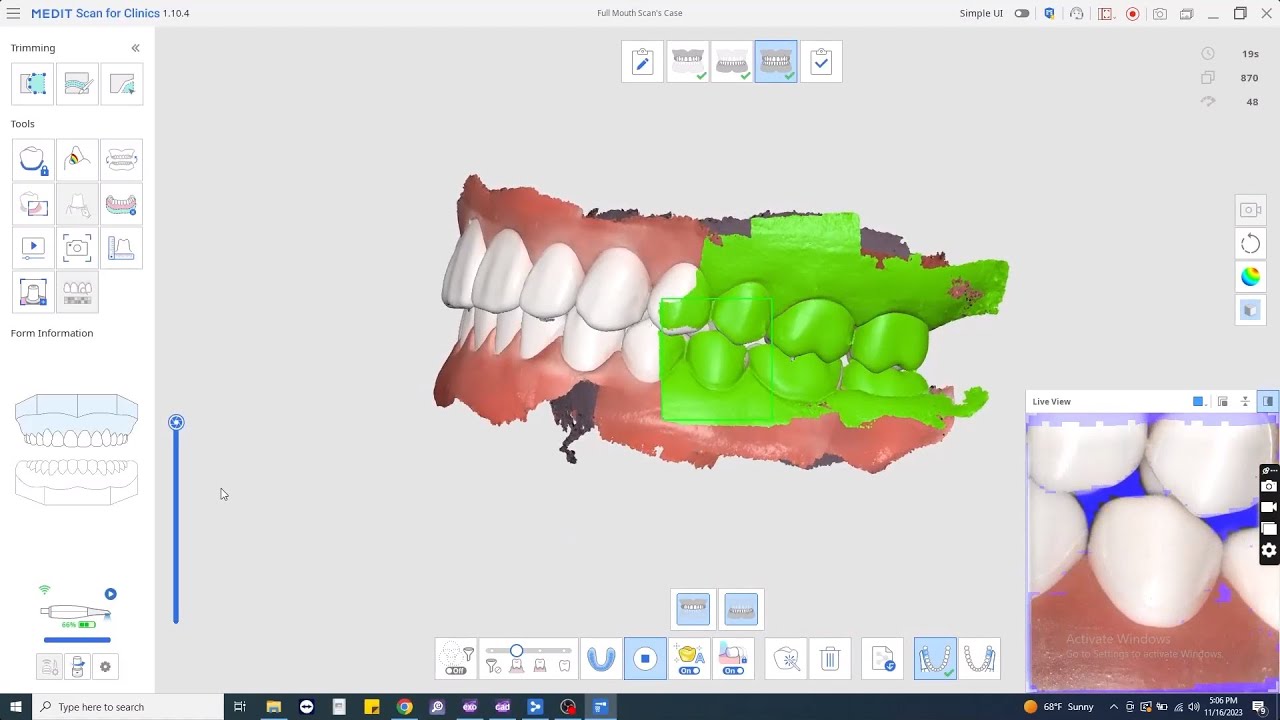Viewport: 1280px width, 720px height.
Task: Select first occlusion alignment arch button
Action: coord(935,659)
